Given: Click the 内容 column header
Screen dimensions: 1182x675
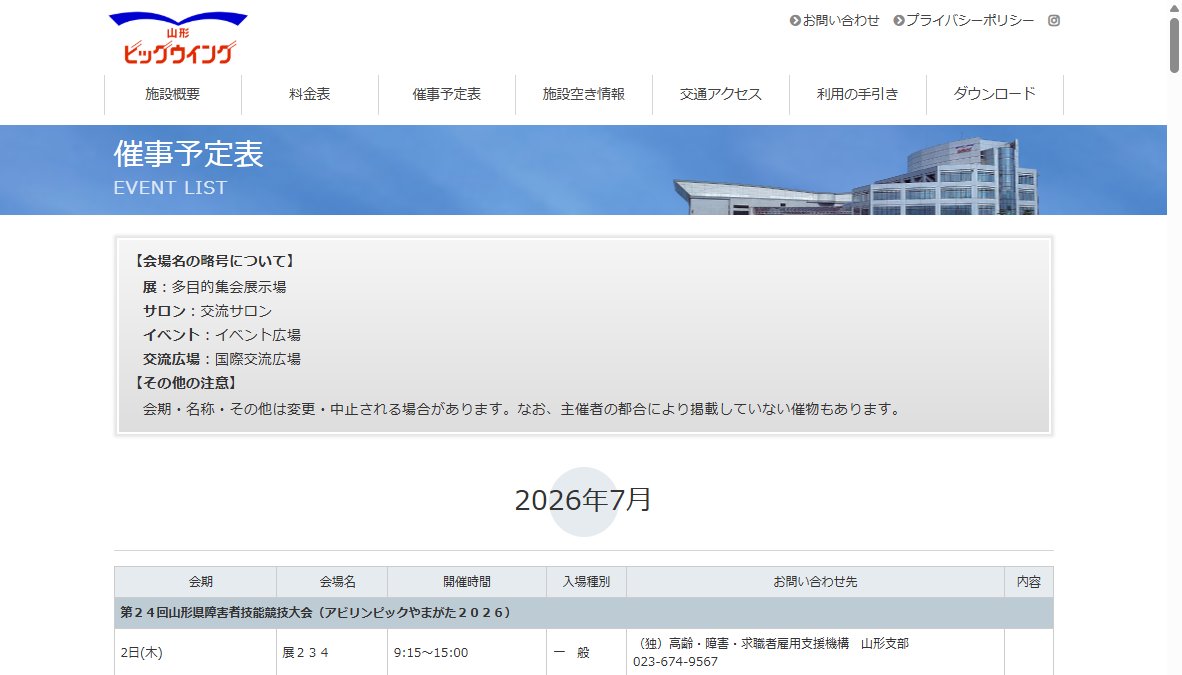Looking at the screenshot, I should point(1028,581).
